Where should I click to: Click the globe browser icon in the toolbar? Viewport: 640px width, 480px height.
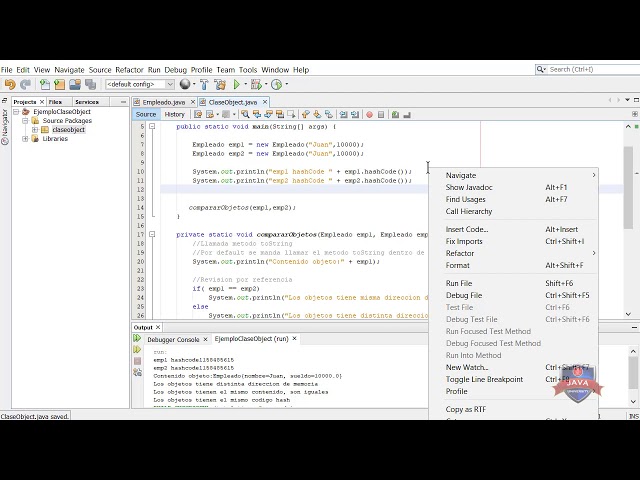[x=185, y=84]
